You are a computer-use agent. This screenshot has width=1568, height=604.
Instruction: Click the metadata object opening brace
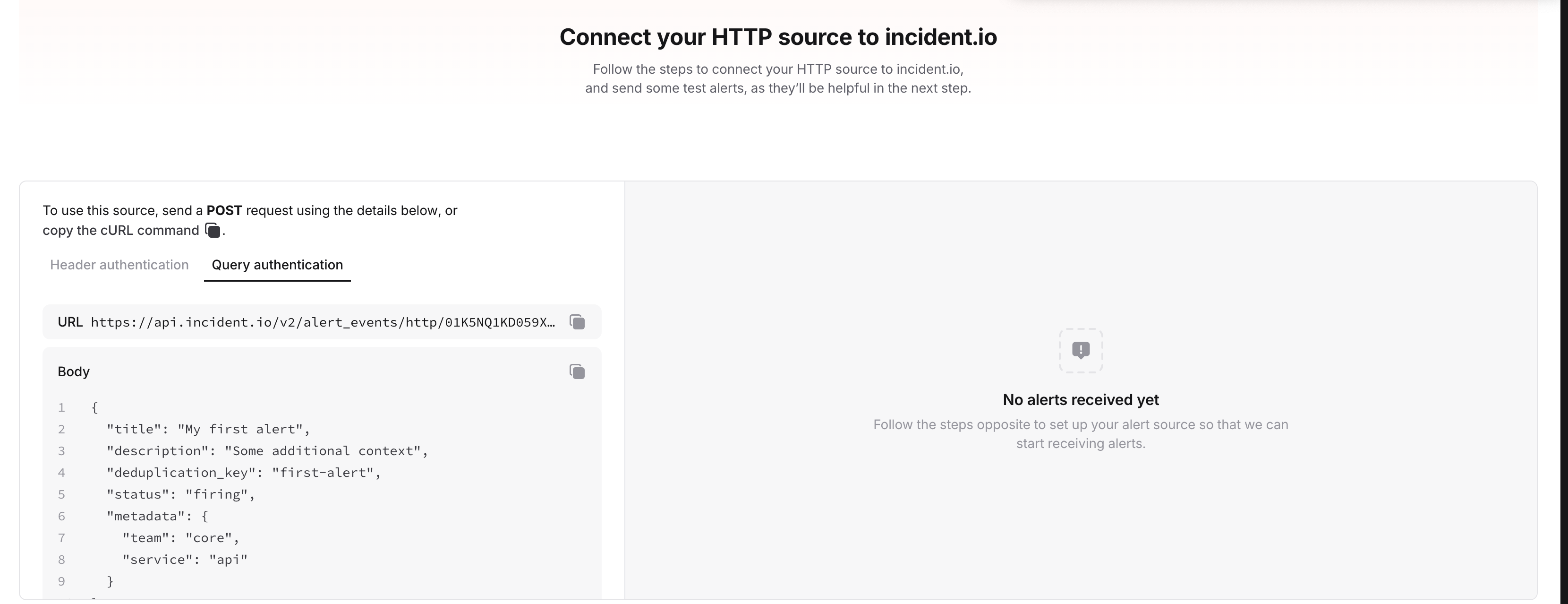205,516
